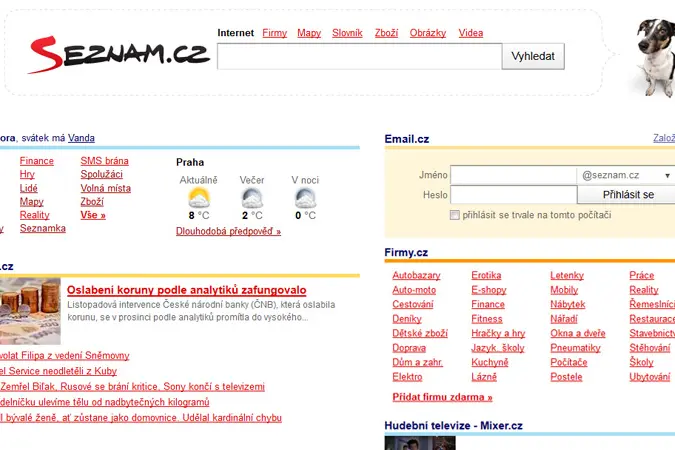Switch to the Slovník search tab
Viewport: 675px width, 450px height.
point(347,33)
